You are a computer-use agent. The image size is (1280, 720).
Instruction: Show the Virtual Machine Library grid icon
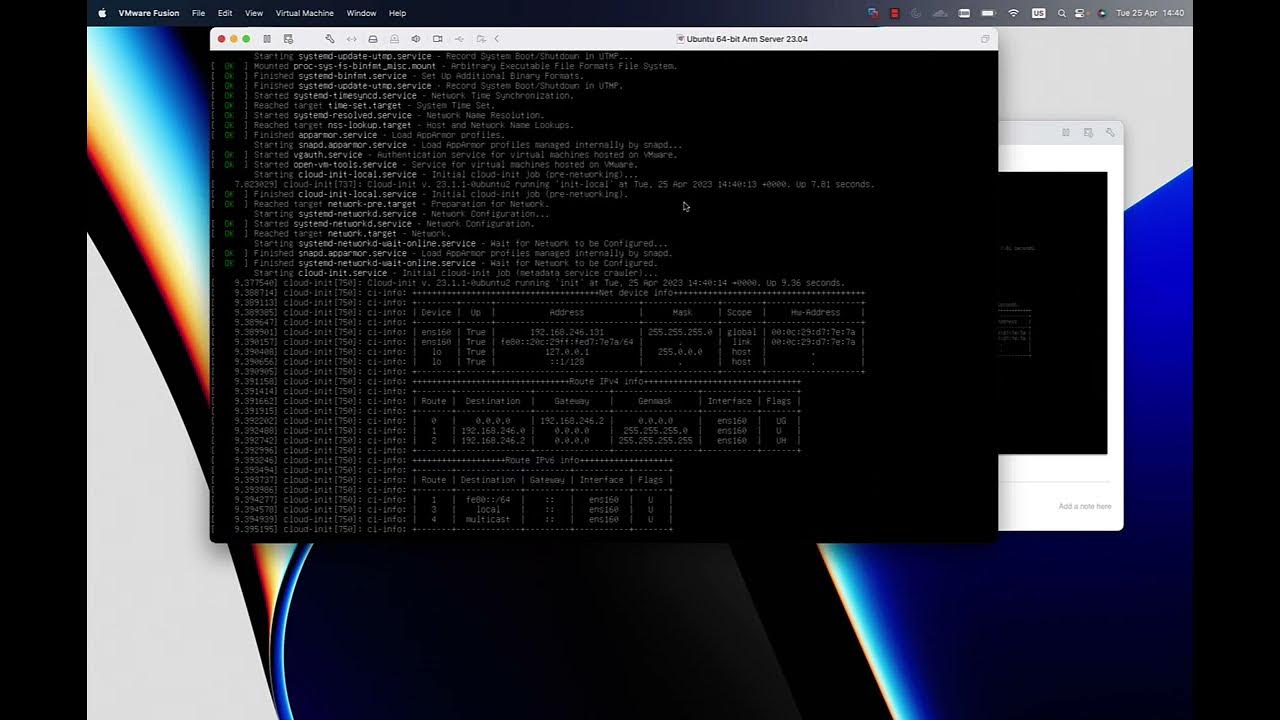[266, 37]
